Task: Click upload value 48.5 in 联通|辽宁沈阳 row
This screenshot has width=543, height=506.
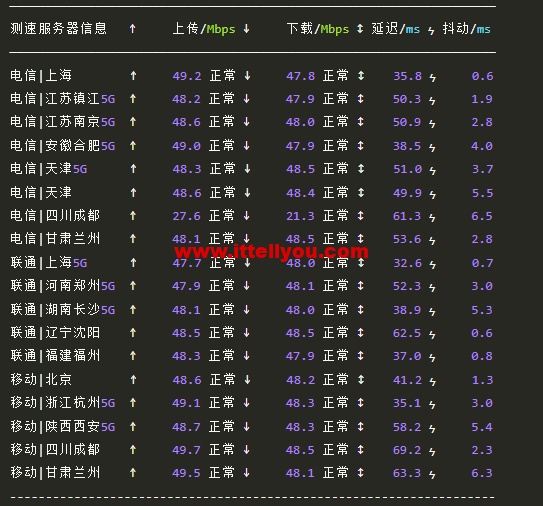Action: [x=186, y=333]
